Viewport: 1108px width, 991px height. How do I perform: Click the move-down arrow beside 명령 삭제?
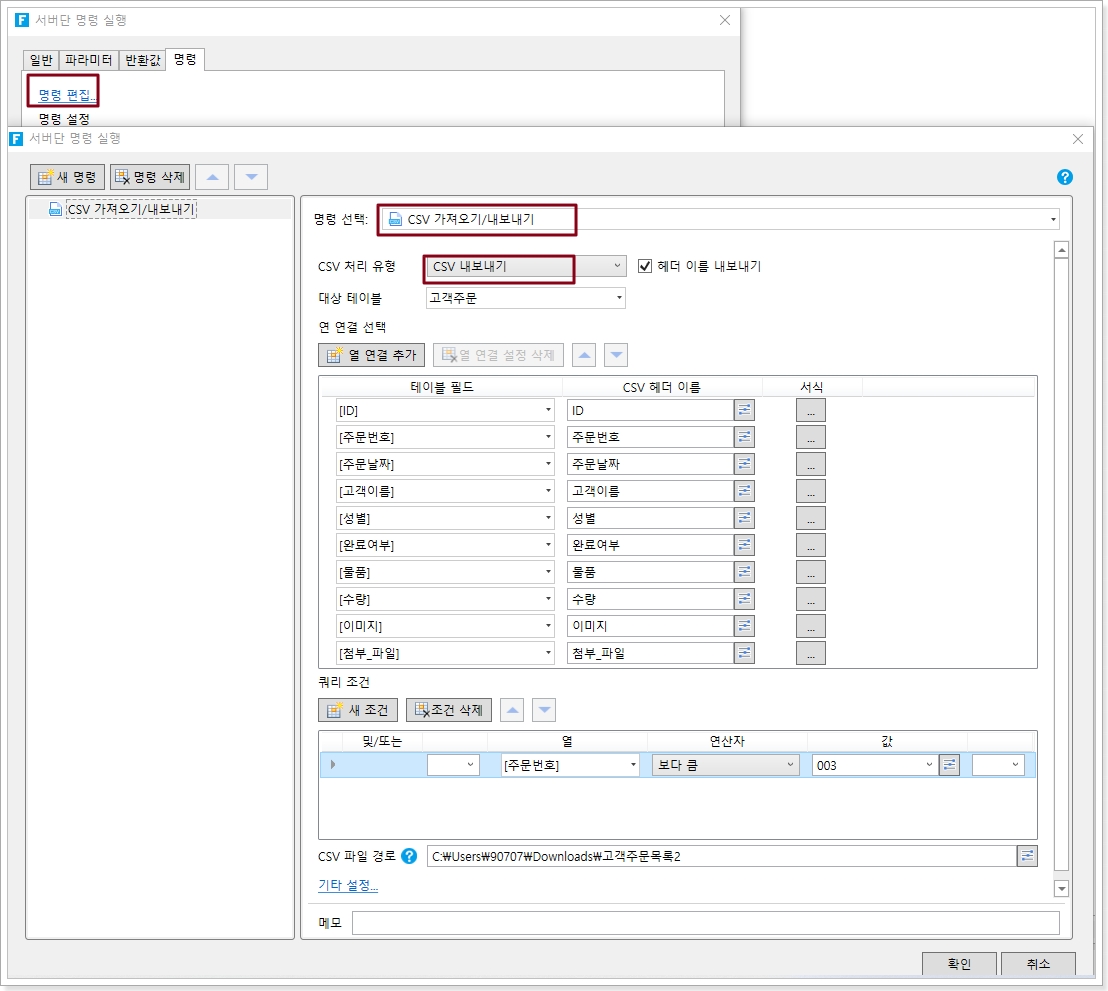coord(251,177)
